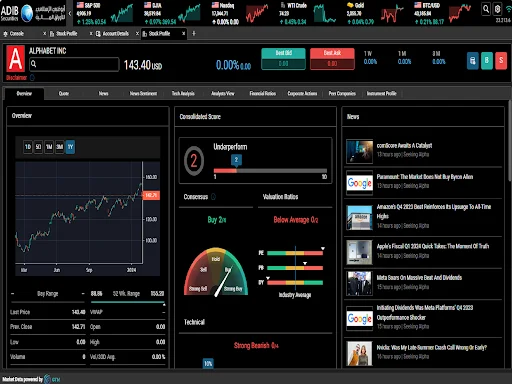Switch to the Console tab
Viewport: 512px width, 384px height.
point(17,34)
